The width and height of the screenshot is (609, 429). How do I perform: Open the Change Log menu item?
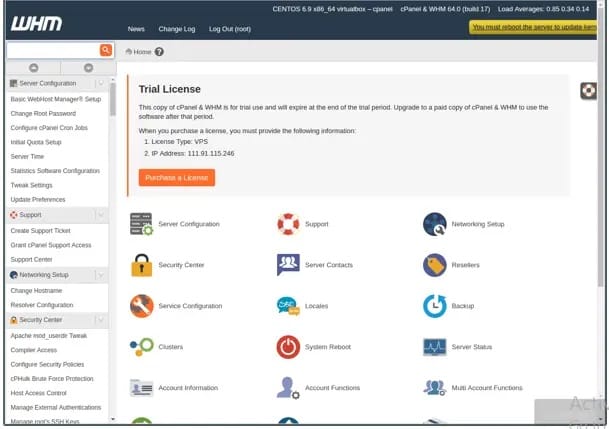(x=177, y=29)
